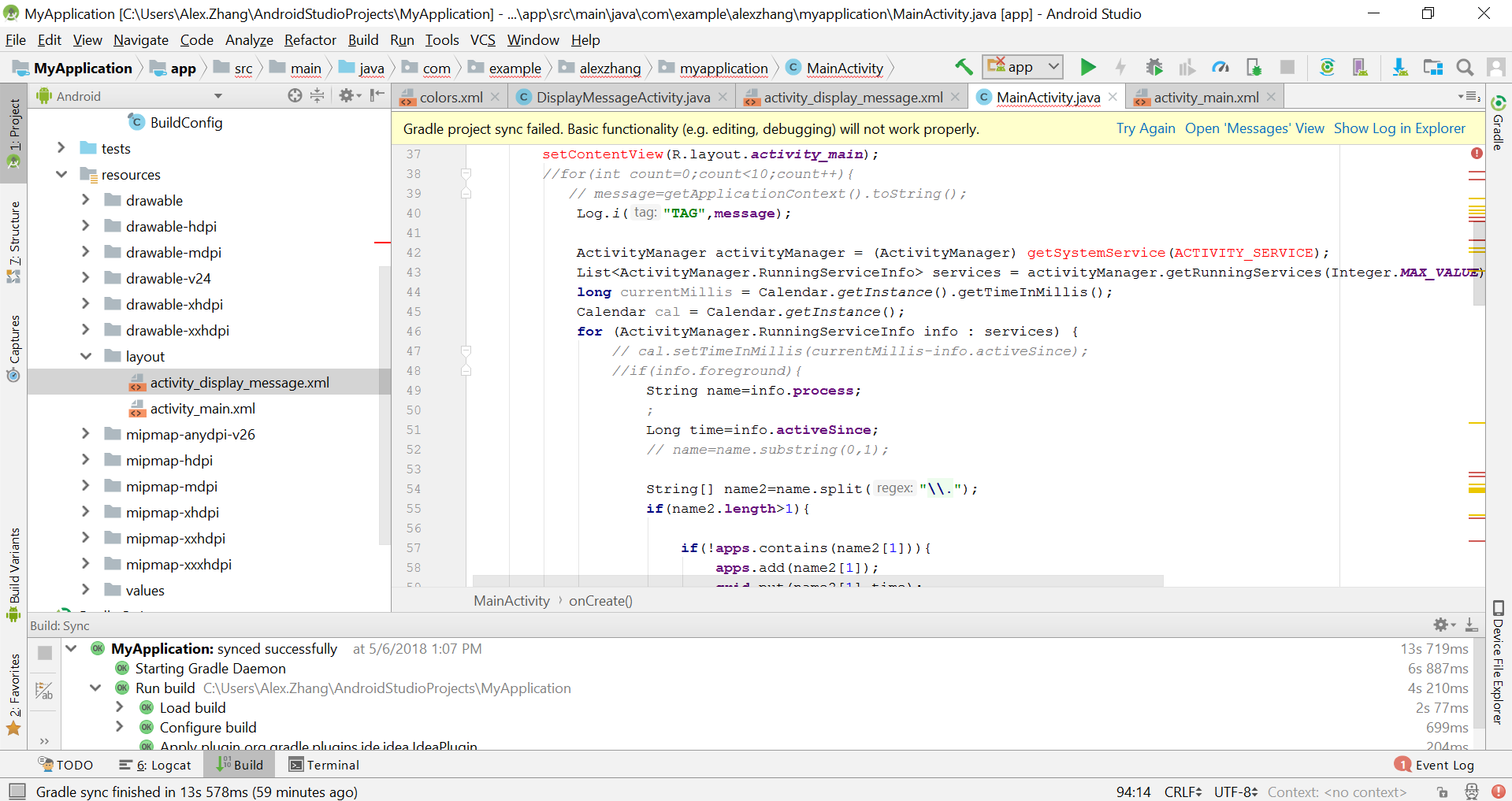Close the MainActivity.java tab
Screen dimensions: 1512x801
click(x=1113, y=97)
